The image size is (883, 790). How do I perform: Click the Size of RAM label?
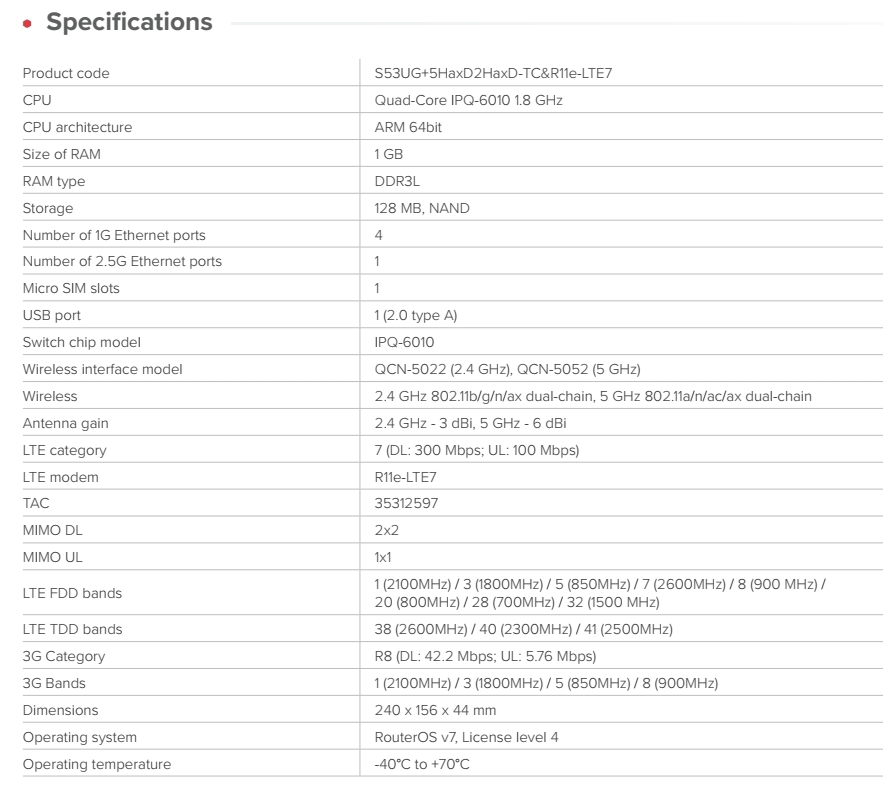[x=62, y=154]
